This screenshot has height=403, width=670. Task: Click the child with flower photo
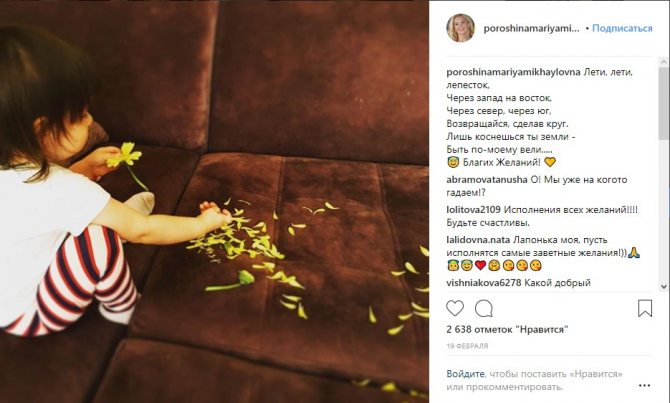pos(215,201)
